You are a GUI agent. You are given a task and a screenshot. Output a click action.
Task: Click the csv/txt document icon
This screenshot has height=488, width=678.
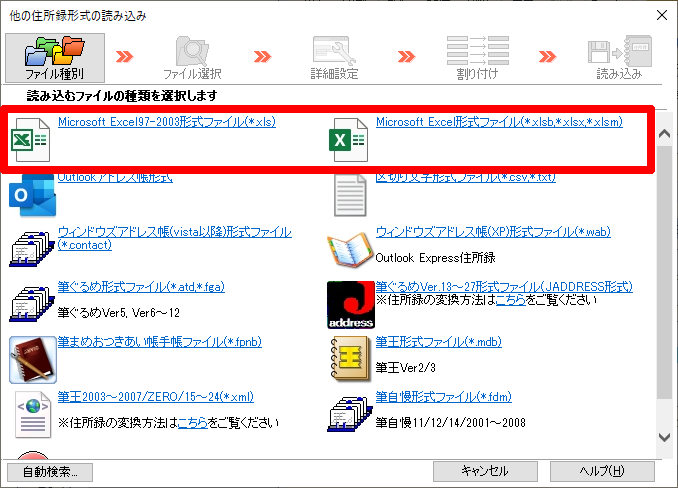click(350, 195)
